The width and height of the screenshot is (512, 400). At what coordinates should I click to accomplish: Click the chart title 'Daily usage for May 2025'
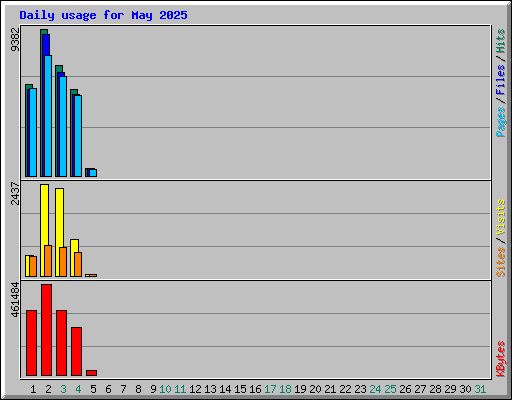click(103, 15)
